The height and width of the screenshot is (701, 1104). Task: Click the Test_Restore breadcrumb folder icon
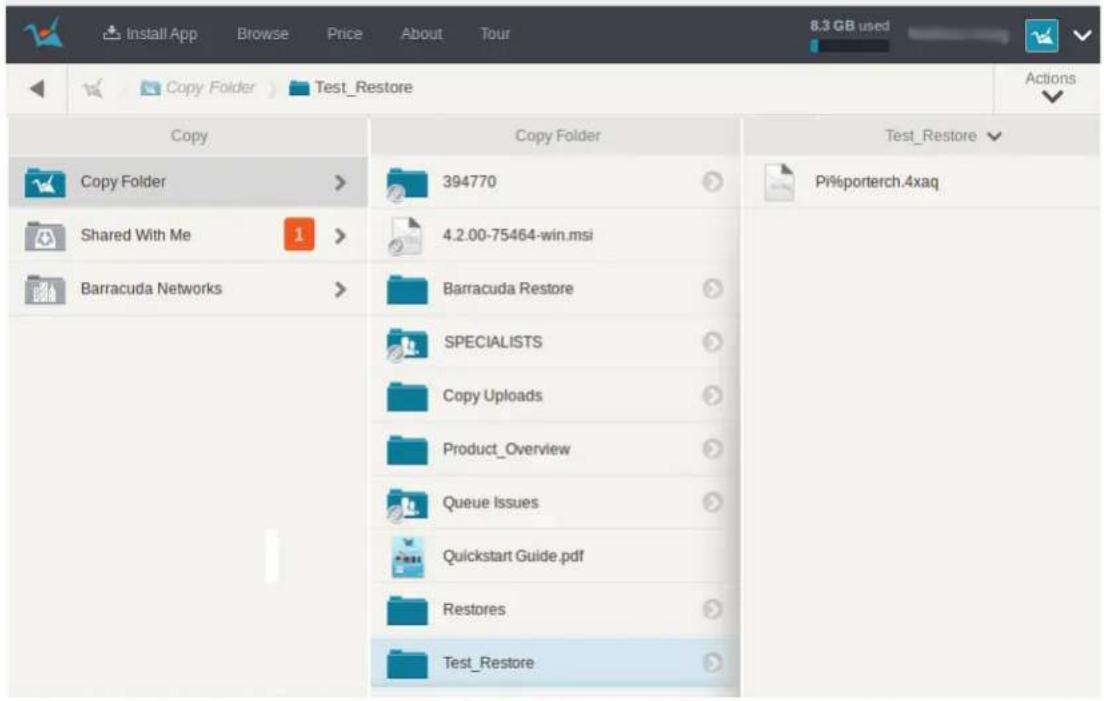299,88
